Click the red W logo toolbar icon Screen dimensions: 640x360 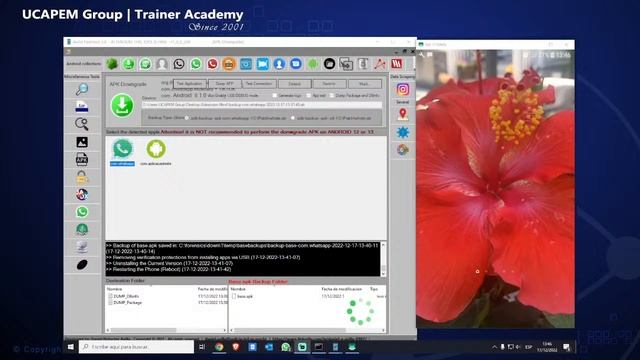[x=397, y=64]
